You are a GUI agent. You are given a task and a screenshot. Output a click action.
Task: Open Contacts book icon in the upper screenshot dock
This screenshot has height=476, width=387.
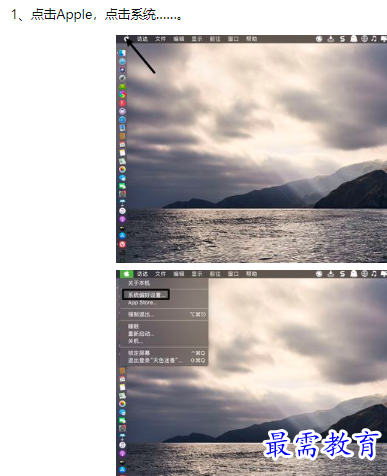122,136
